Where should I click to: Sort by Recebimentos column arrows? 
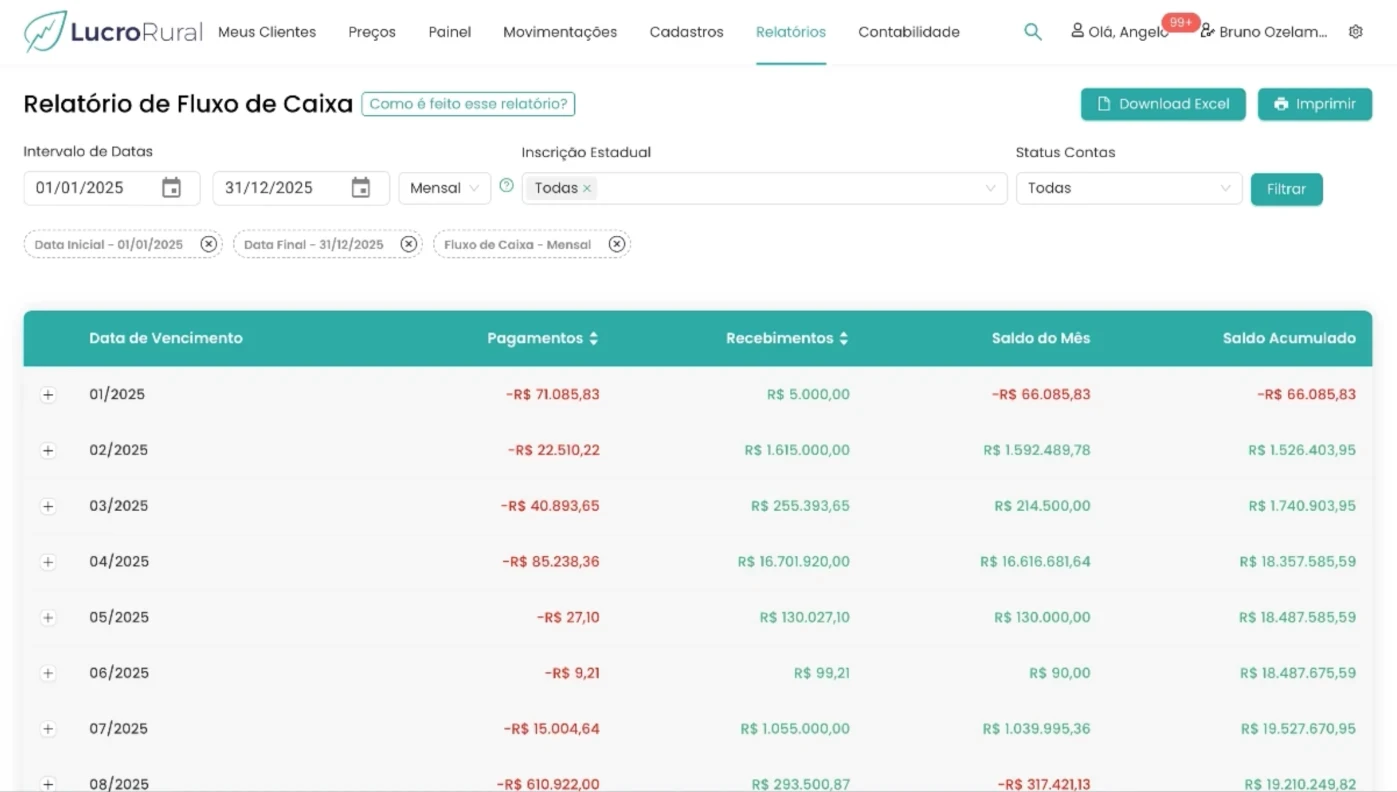(x=843, y=338)
